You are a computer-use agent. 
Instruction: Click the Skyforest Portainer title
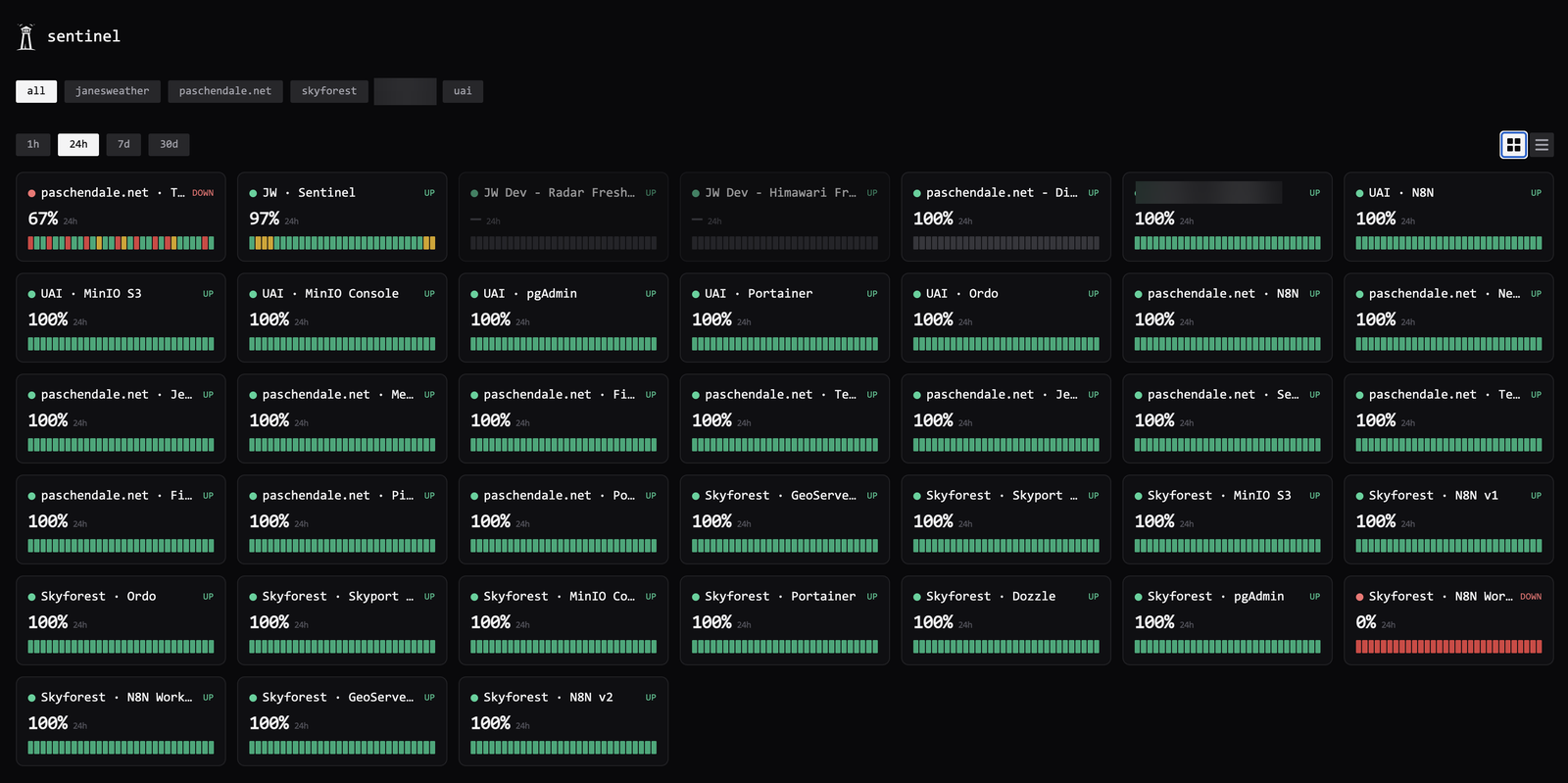[780, 596]
